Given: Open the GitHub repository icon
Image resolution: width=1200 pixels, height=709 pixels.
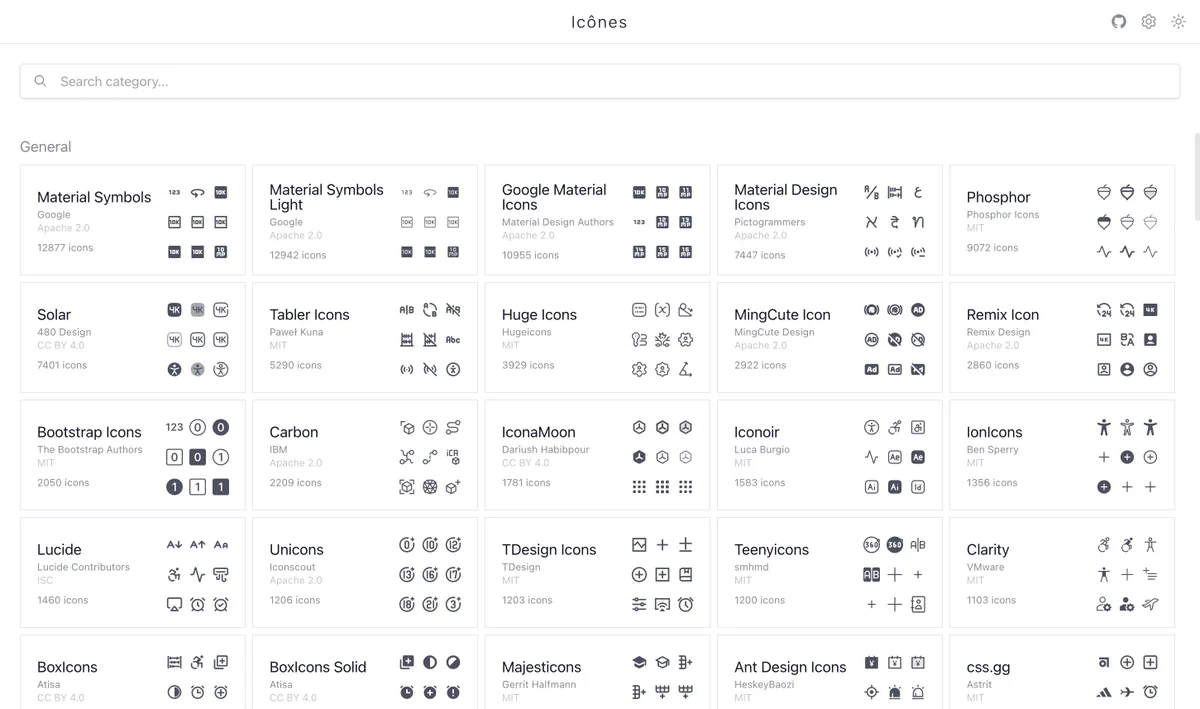Looking at the screenshot, I should click(1119, 21).
